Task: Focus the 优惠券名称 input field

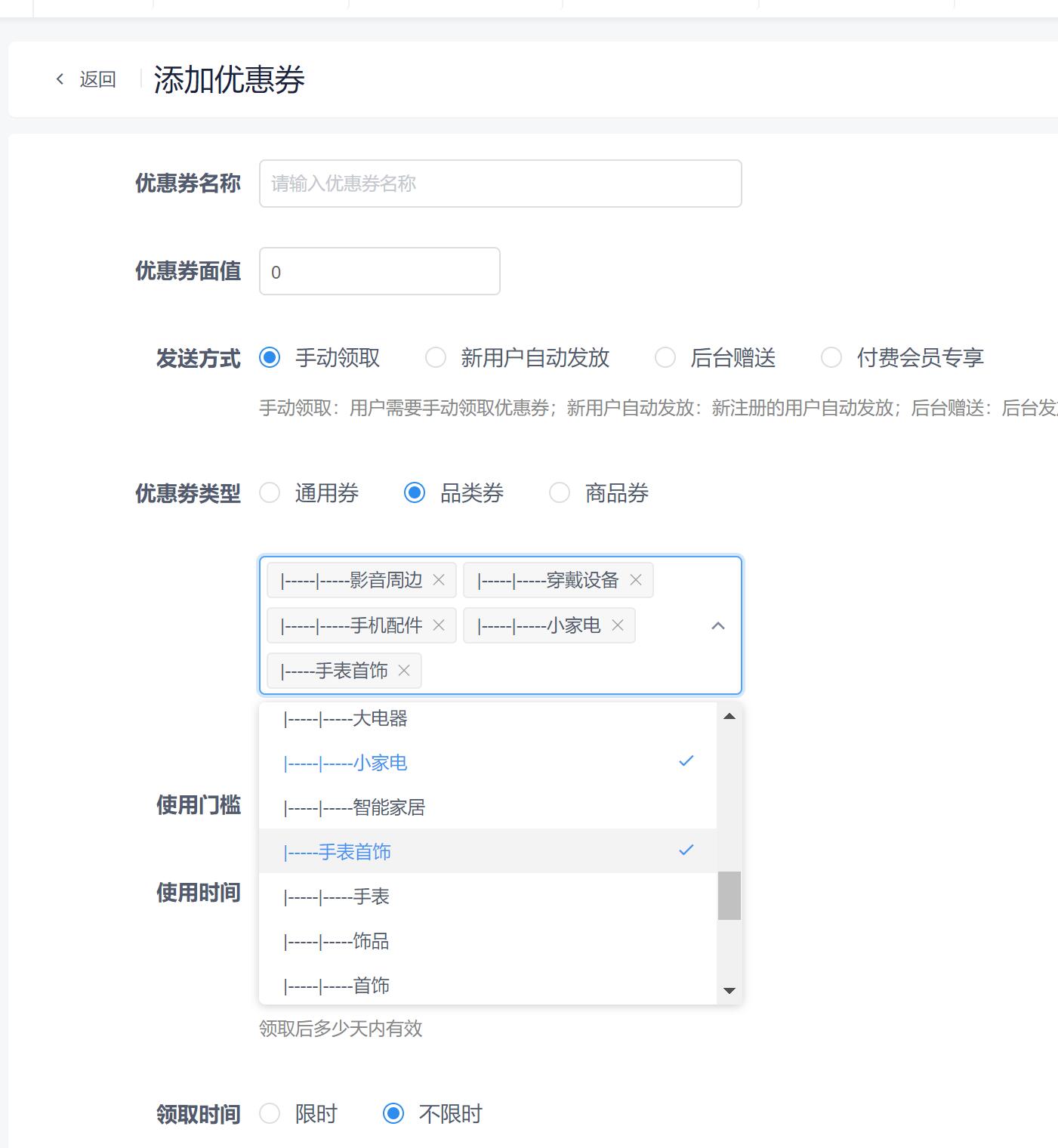Action: point(500,184)
